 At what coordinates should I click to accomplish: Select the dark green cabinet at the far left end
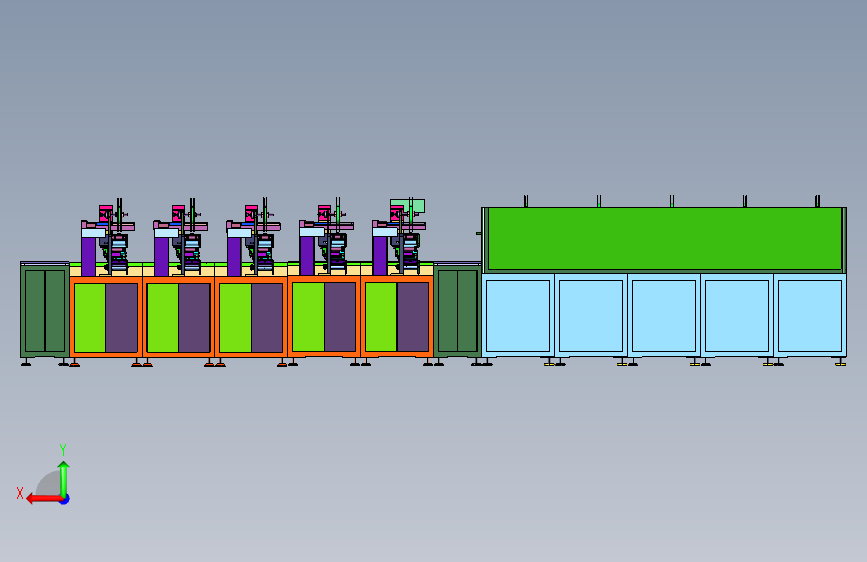pyautogui.click(x=45, y=310)
